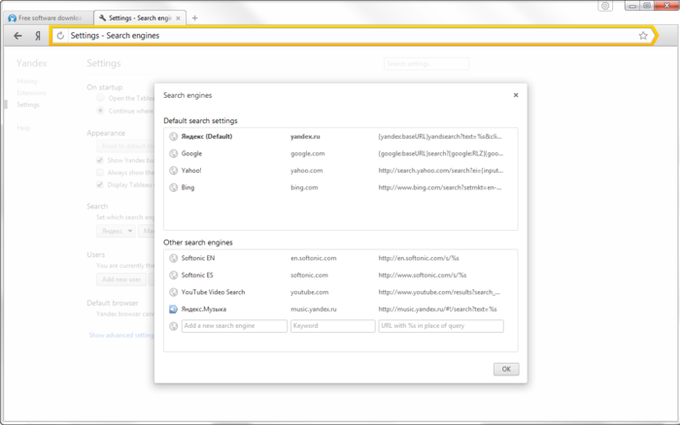Select the Softonic ES entry name
Image resolution: width=680 pixels, height=425 pixels.
[x=197, y=275]
